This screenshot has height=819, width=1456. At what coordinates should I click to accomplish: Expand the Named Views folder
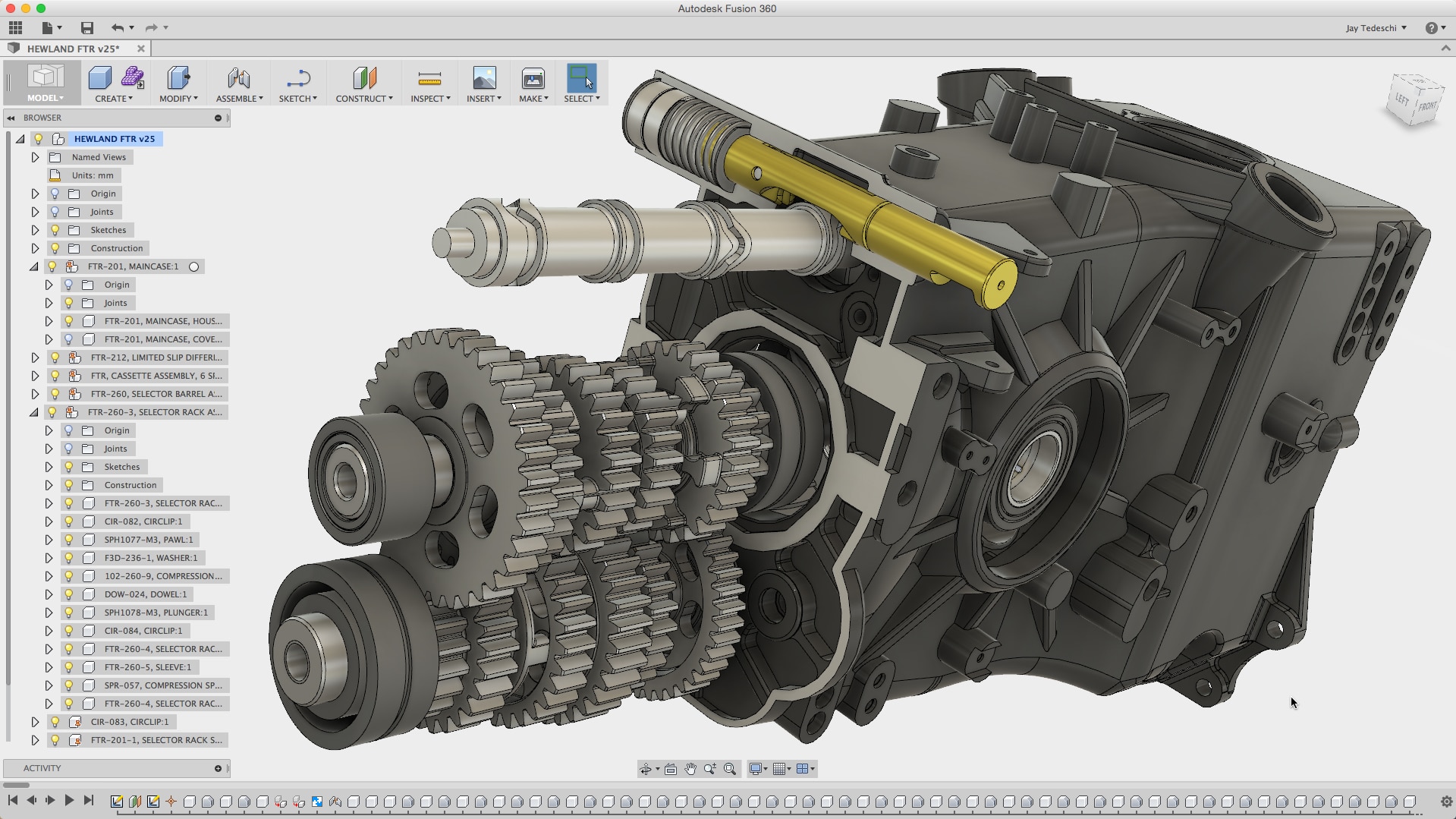[x=35, y=157]
